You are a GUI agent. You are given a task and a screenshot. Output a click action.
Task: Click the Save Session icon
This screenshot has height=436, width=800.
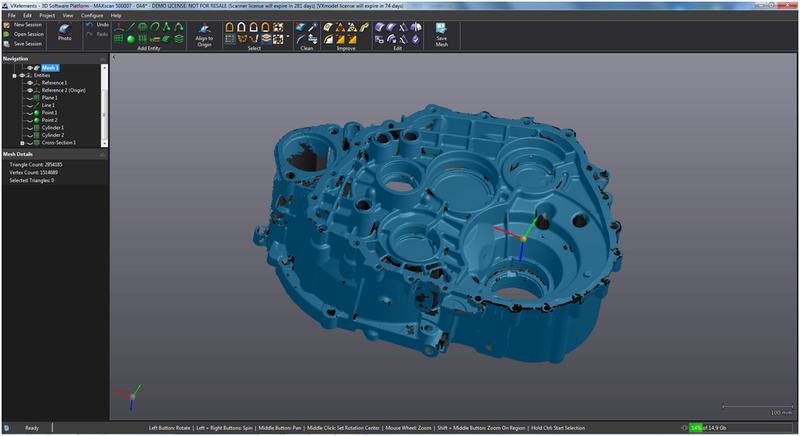(6, 44)
